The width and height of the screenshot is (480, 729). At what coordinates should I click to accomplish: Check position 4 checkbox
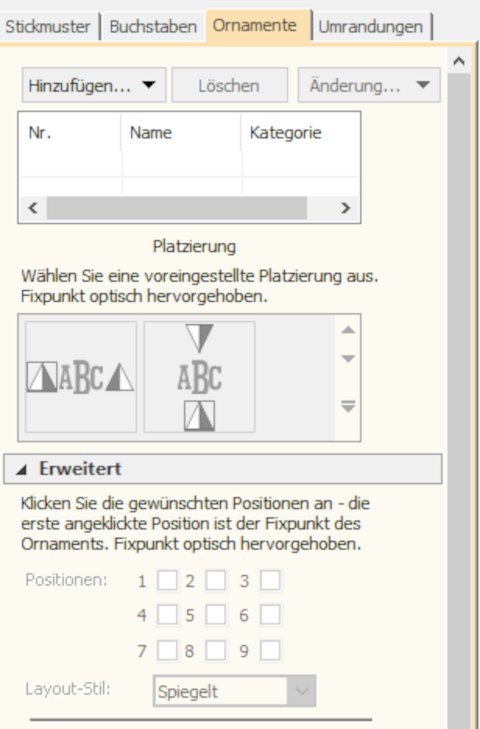point(167,615)
